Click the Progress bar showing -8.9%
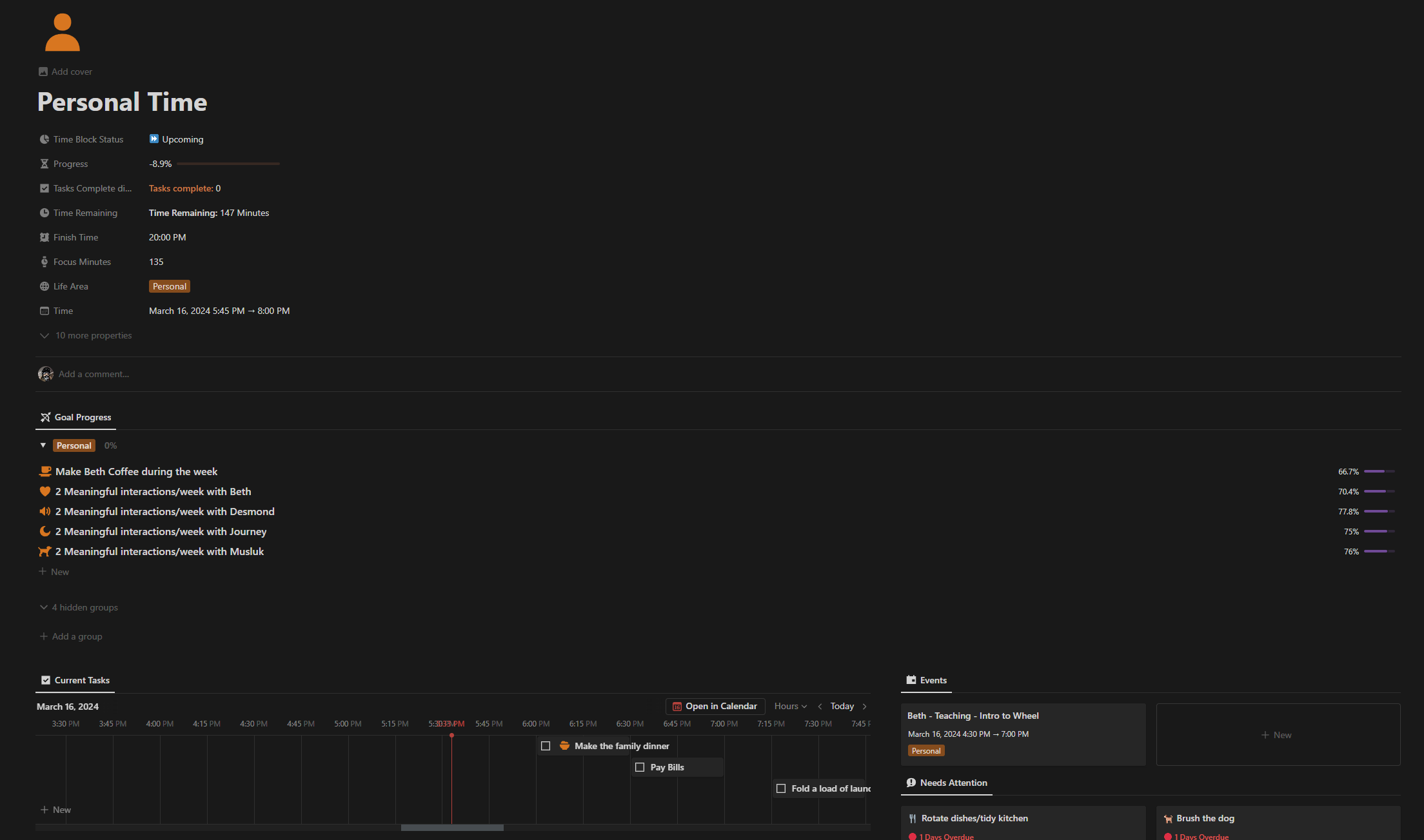1424x840 pixels. click(x=228, y=164)
